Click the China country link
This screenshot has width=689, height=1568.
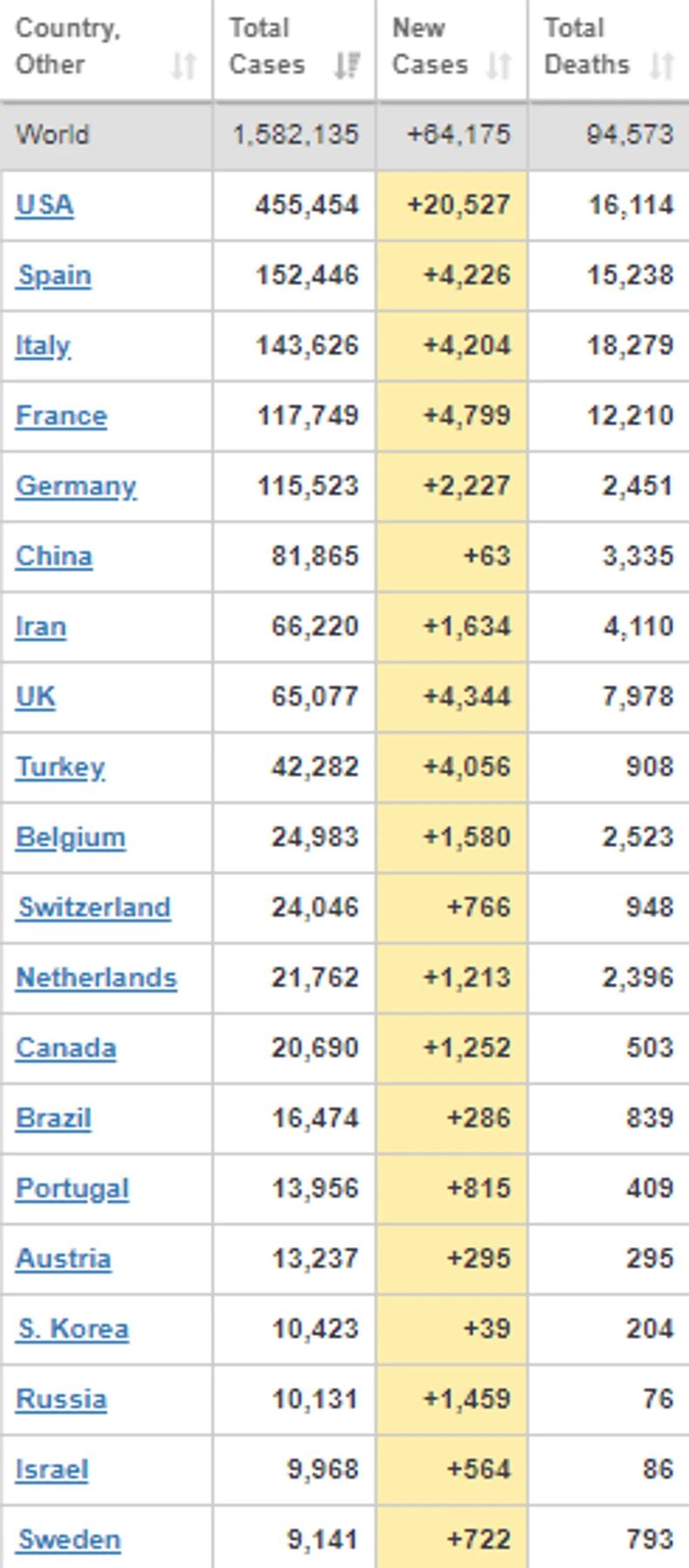[x=54, y=556]
